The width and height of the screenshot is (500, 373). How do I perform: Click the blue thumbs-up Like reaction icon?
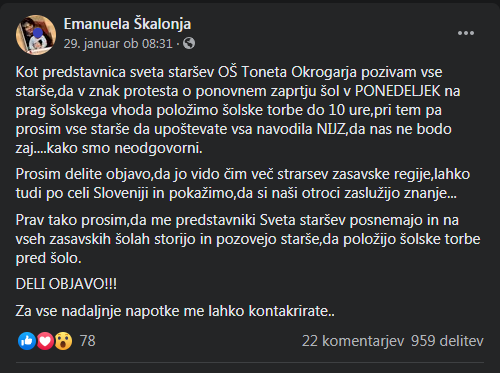pyautogui.click(x=27, y=341)
